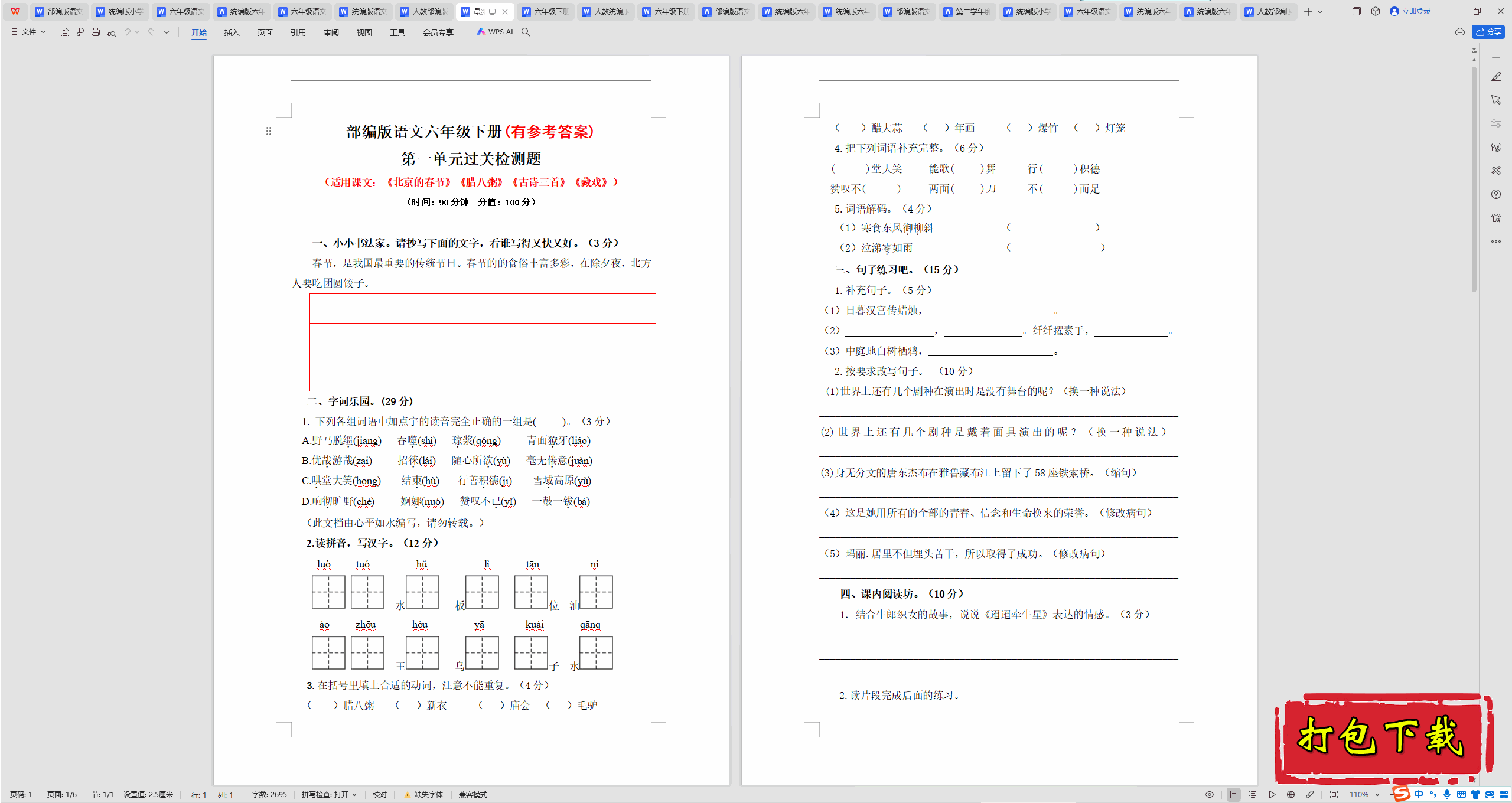Switch to web layout globe icon

coord(1291,795)
